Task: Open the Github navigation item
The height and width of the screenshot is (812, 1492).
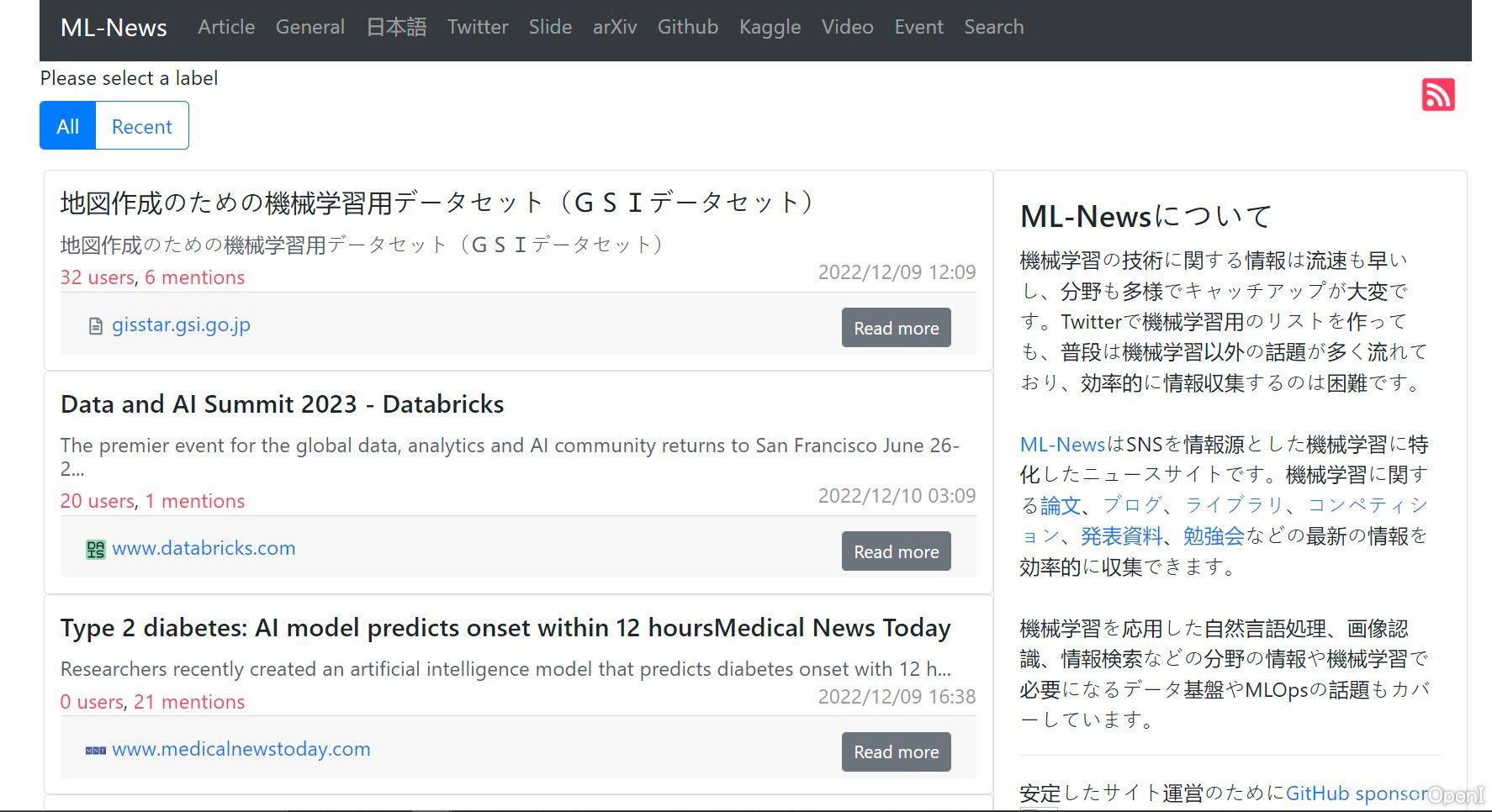Action: [x=687, y=27]
